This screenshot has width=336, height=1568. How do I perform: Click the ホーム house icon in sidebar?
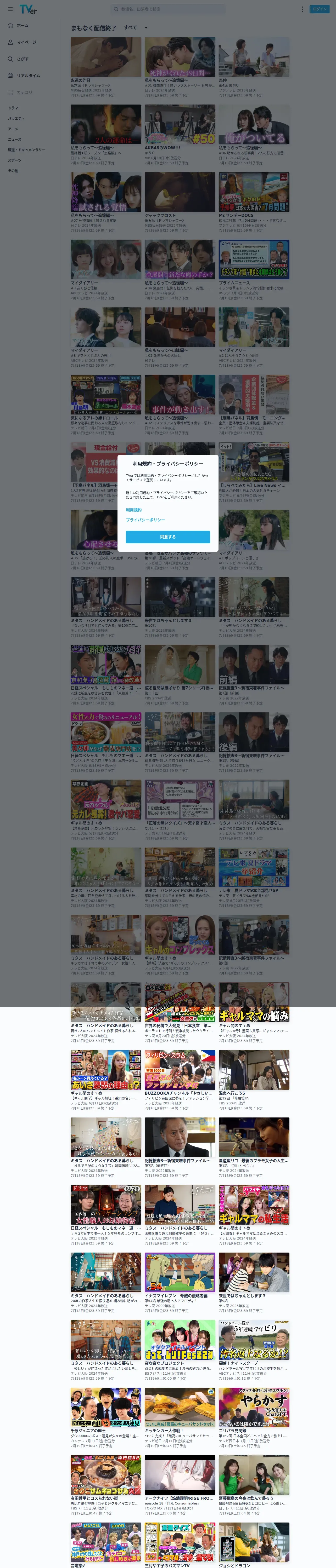tap(10, 26)
